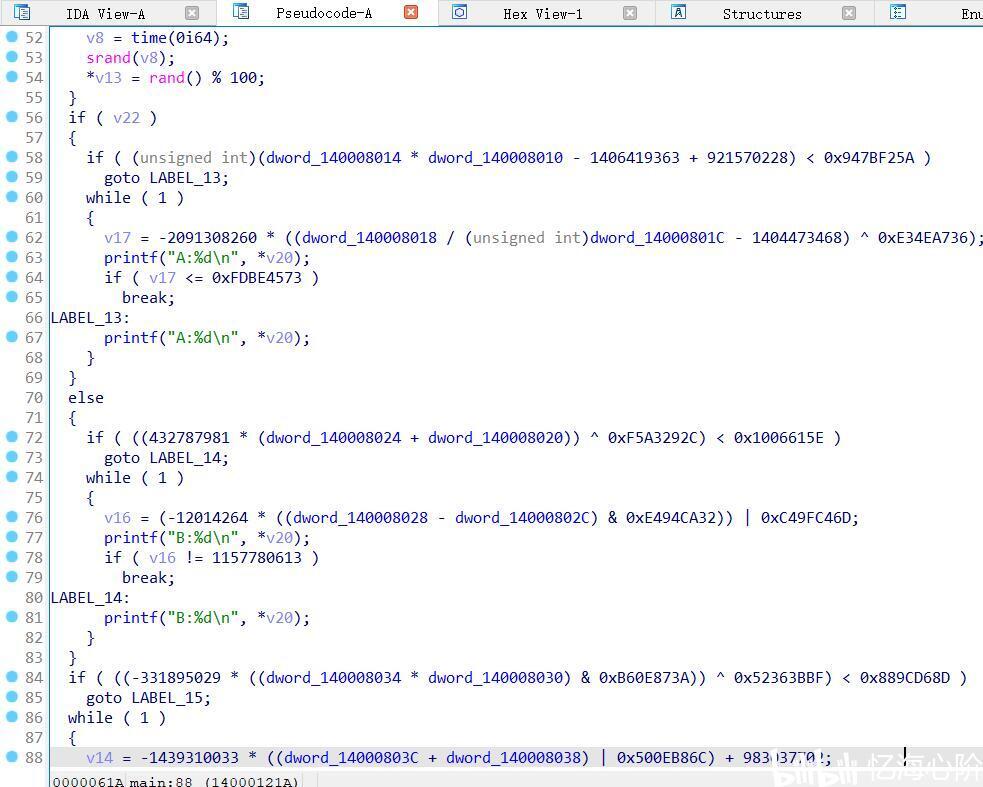Toggle breakpoint dot on line 52
This screenshot has width=983, height=787.
click(x=11, y=37)
